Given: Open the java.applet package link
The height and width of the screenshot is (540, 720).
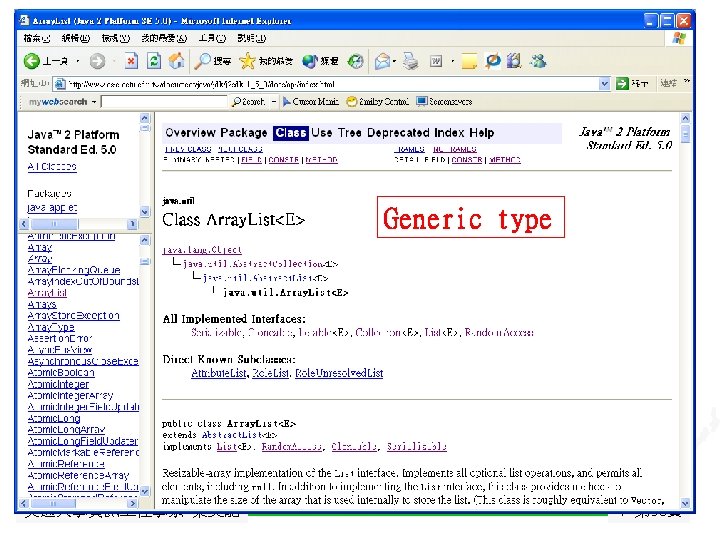Looking at the screenshot, I should click(52, 208).
